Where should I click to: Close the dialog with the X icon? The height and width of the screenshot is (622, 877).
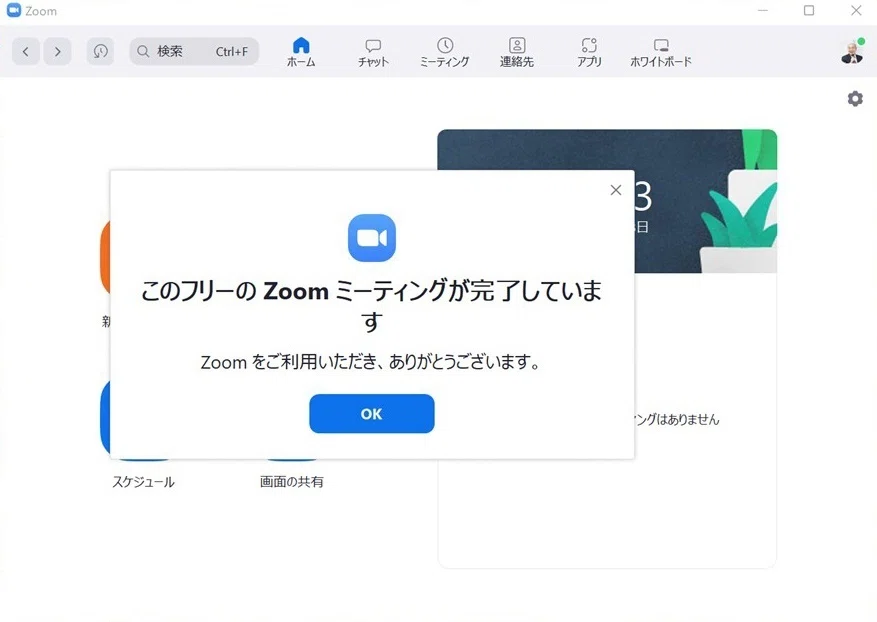(616, 190)
